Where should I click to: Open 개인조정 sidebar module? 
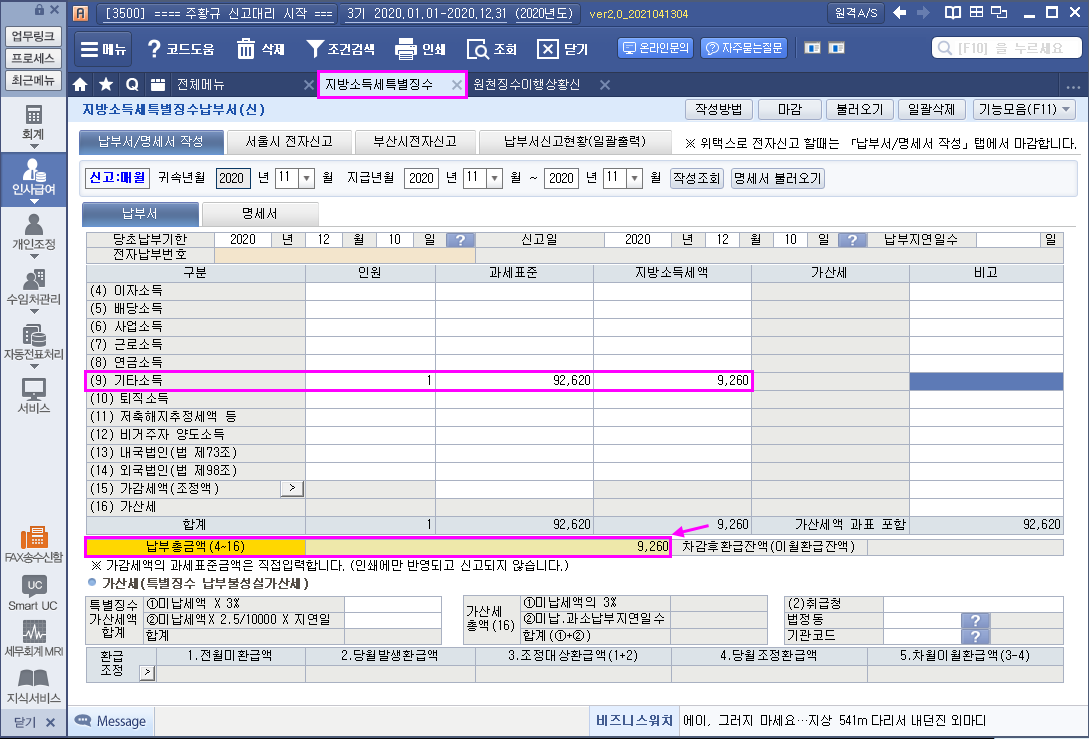33,235
